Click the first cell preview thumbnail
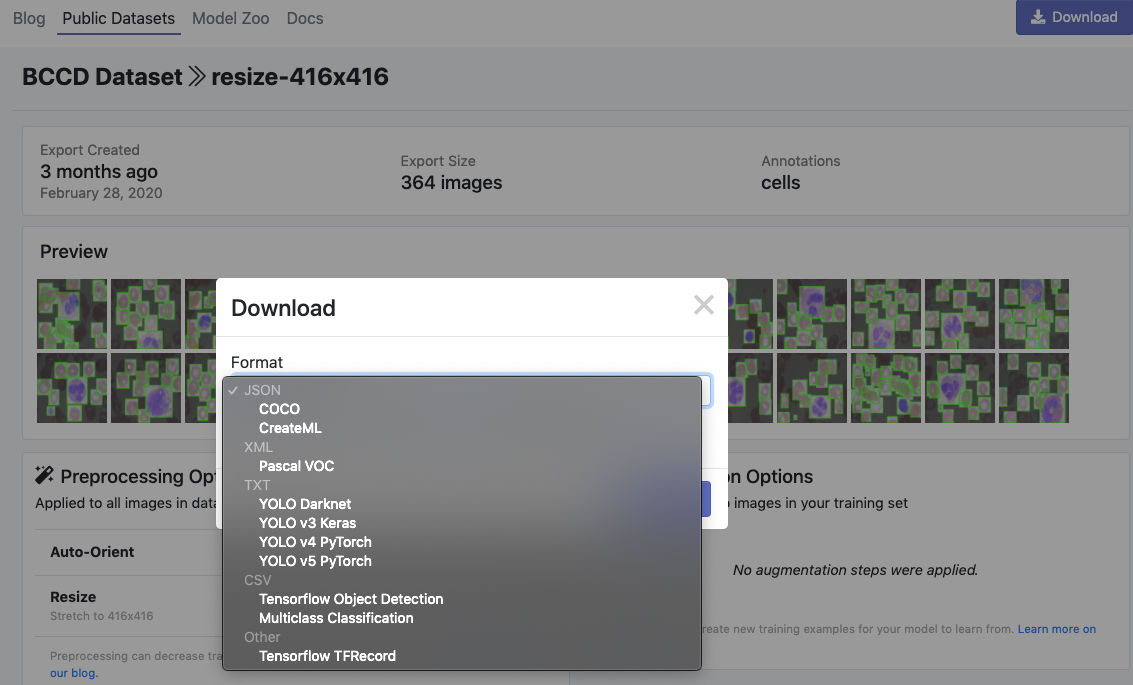Viewport: 1133px width, 685px height. click(x=71, y=313)
